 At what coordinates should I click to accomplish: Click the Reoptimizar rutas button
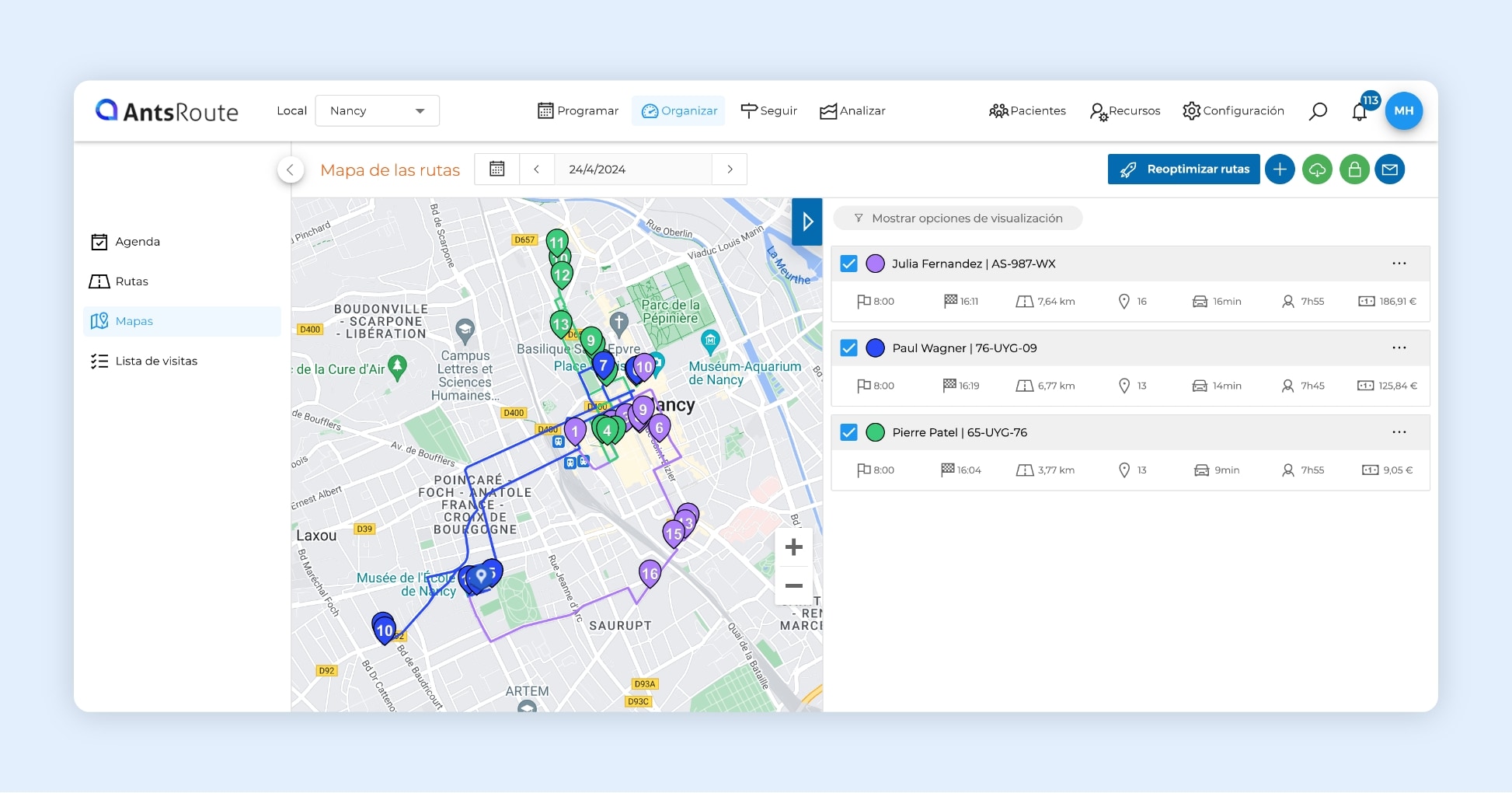click(x=1183, y=169)
